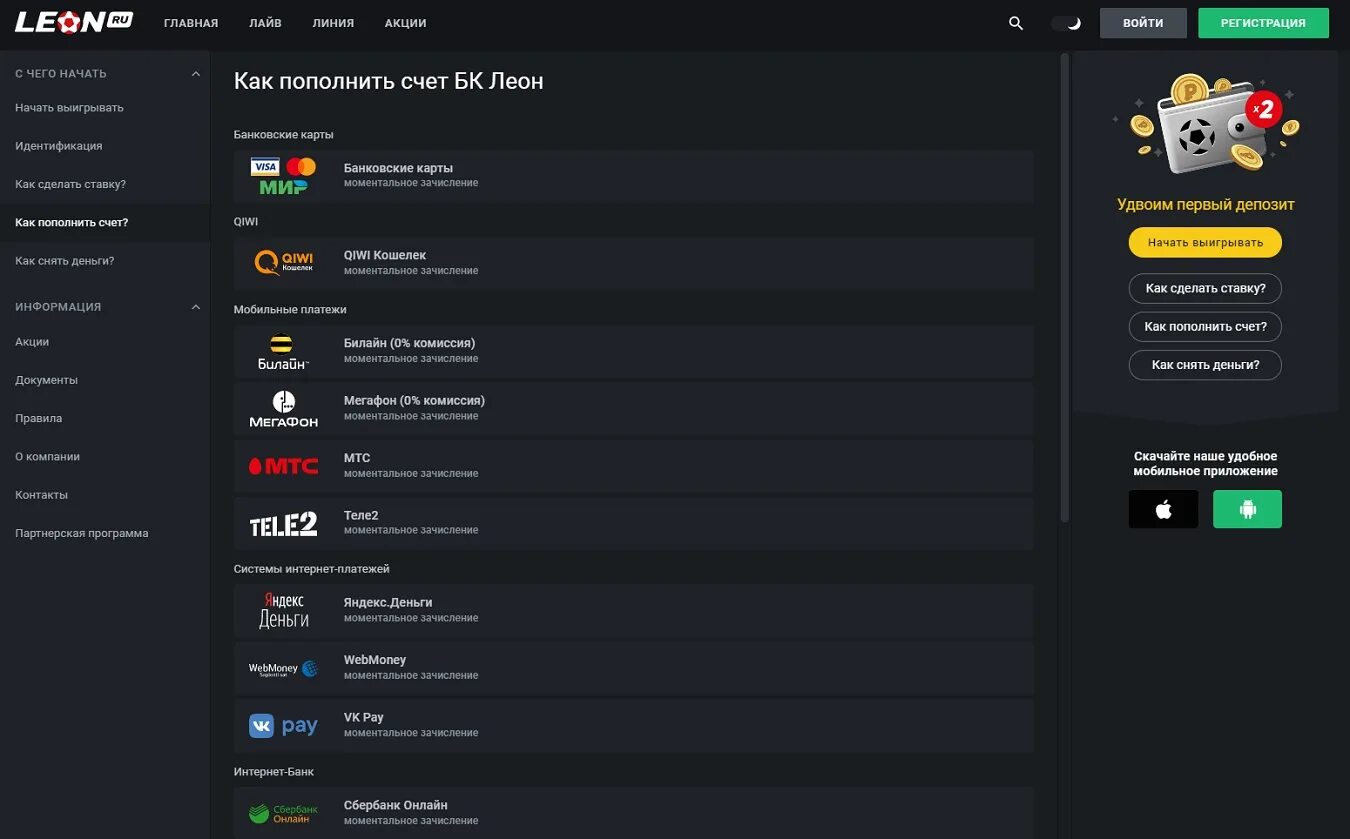
Task: Open the ГЛАВНАЯ menu item
Action: (191, 23)
